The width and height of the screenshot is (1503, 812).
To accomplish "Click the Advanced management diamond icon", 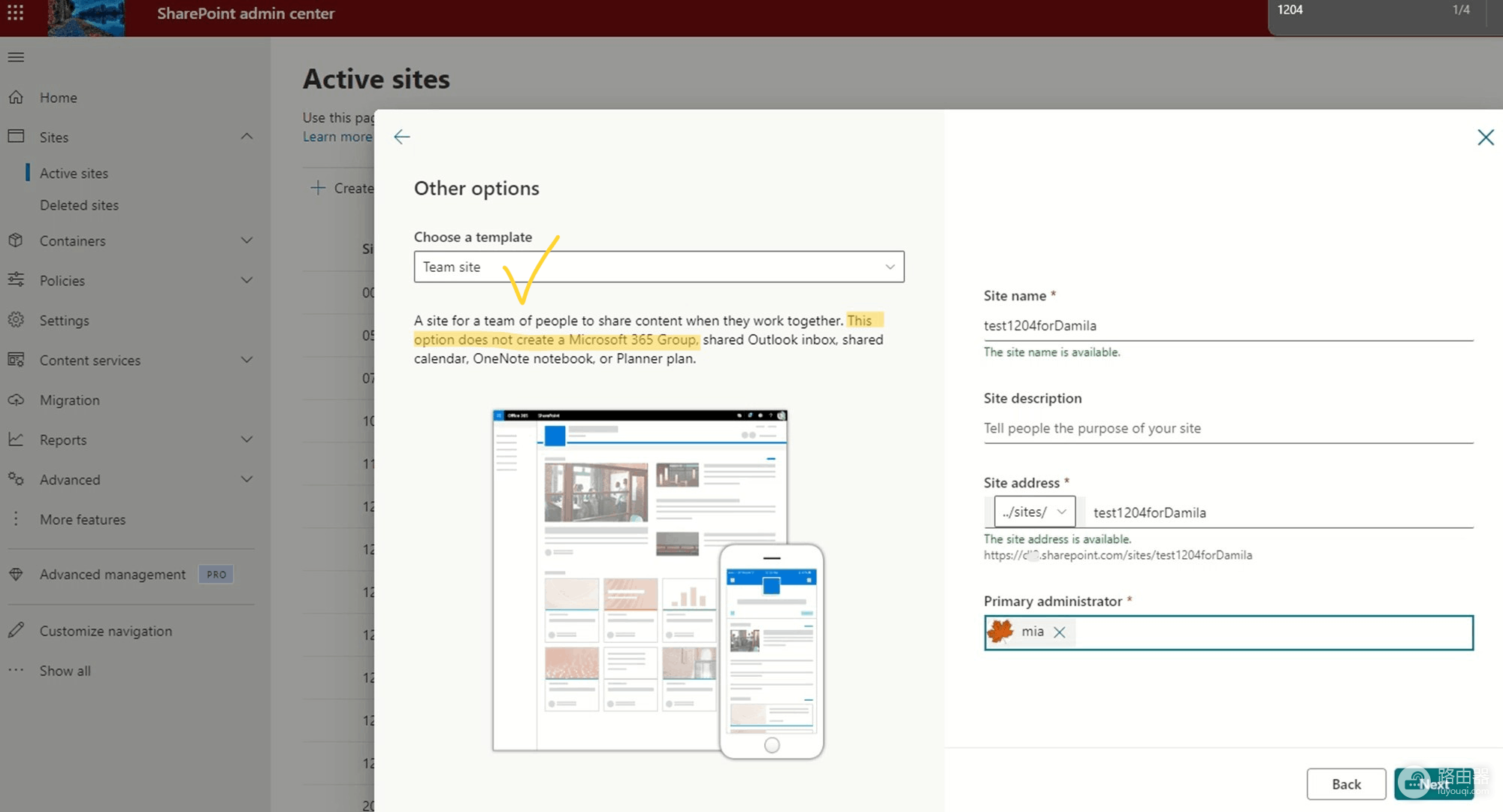I will [16, 574].
